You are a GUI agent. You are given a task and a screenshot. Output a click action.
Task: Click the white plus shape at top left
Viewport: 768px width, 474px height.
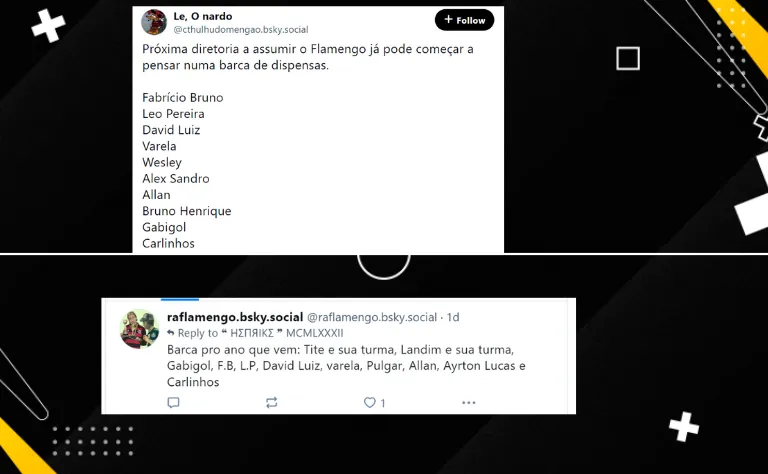47,26
